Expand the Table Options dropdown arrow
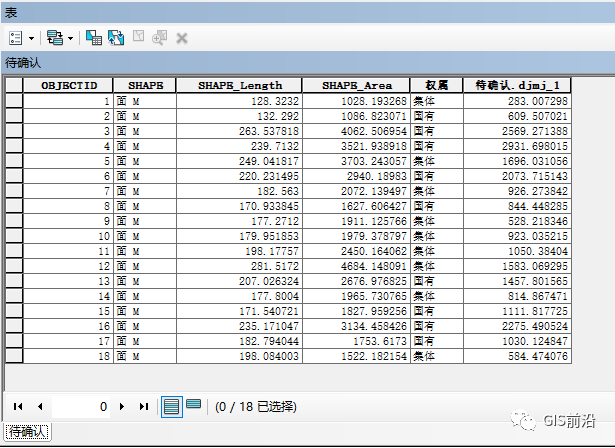 tap(31, 38)
